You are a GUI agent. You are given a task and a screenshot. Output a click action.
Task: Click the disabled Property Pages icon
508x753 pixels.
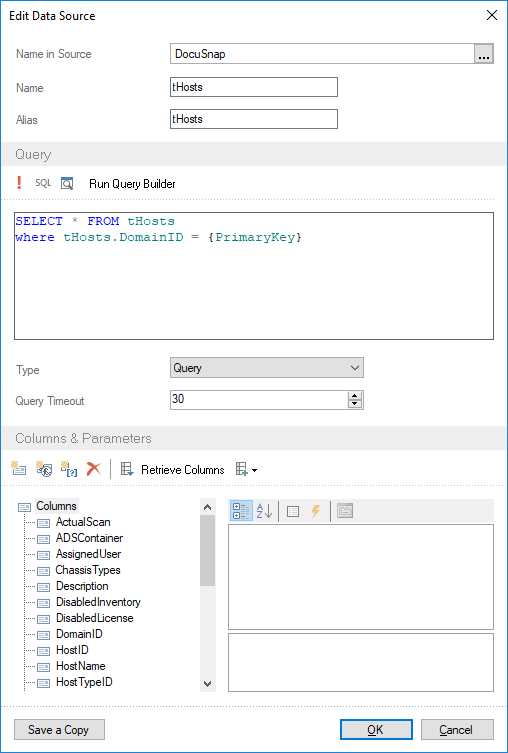click(345, 511)
